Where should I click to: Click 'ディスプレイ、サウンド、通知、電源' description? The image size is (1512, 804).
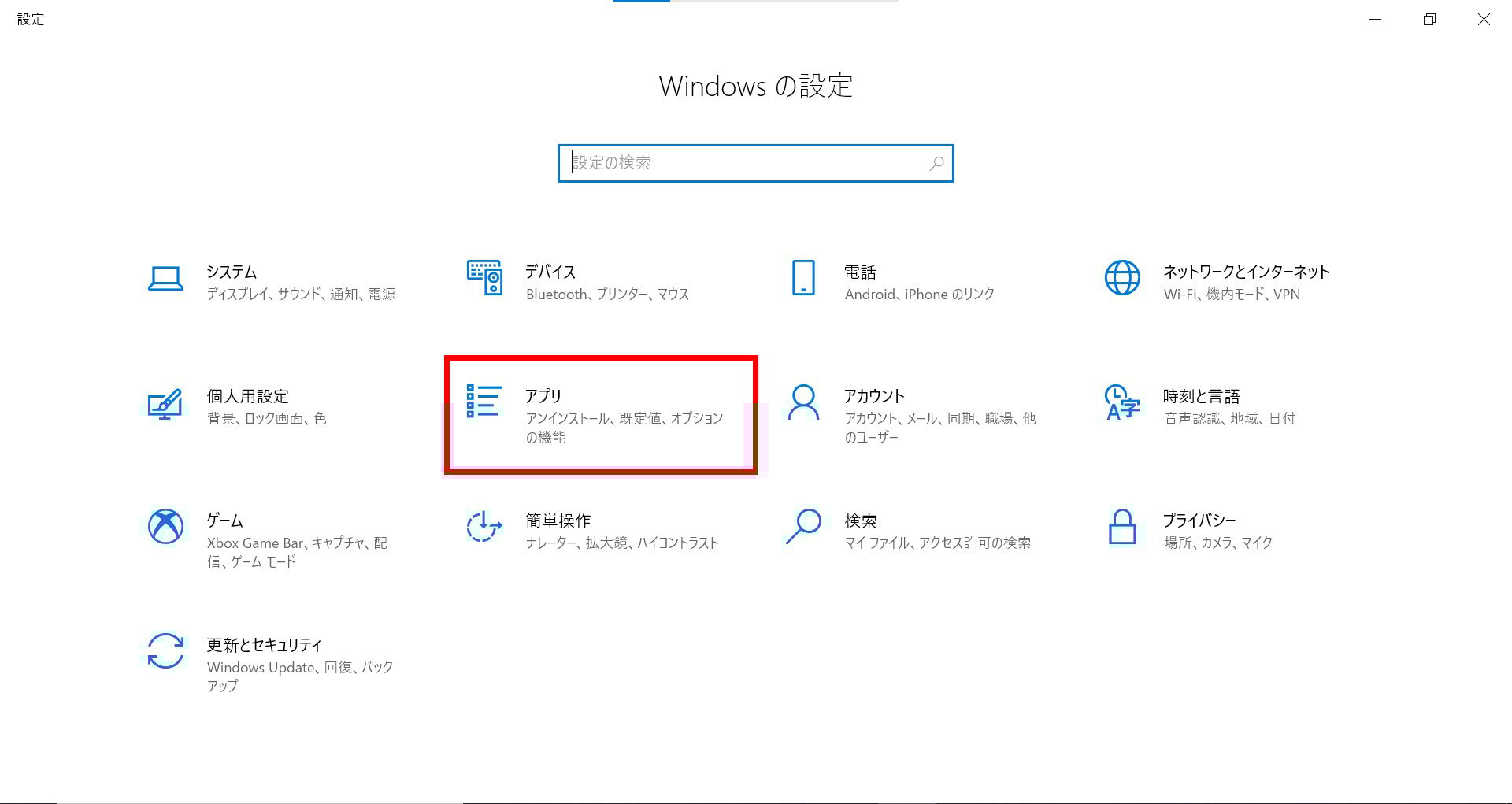pos(301,294)
